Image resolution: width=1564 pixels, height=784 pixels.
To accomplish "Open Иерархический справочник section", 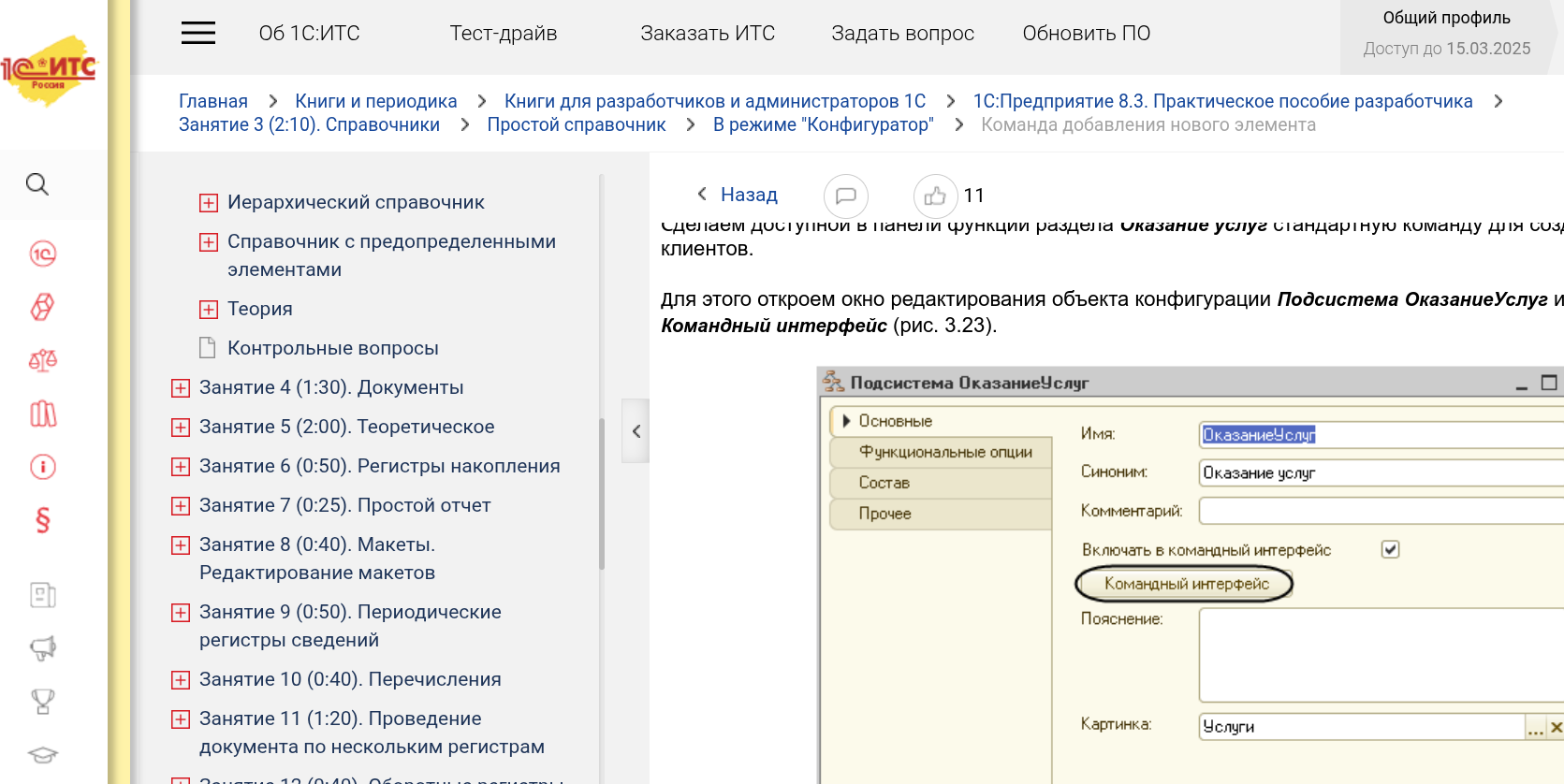I will point(356,202).
